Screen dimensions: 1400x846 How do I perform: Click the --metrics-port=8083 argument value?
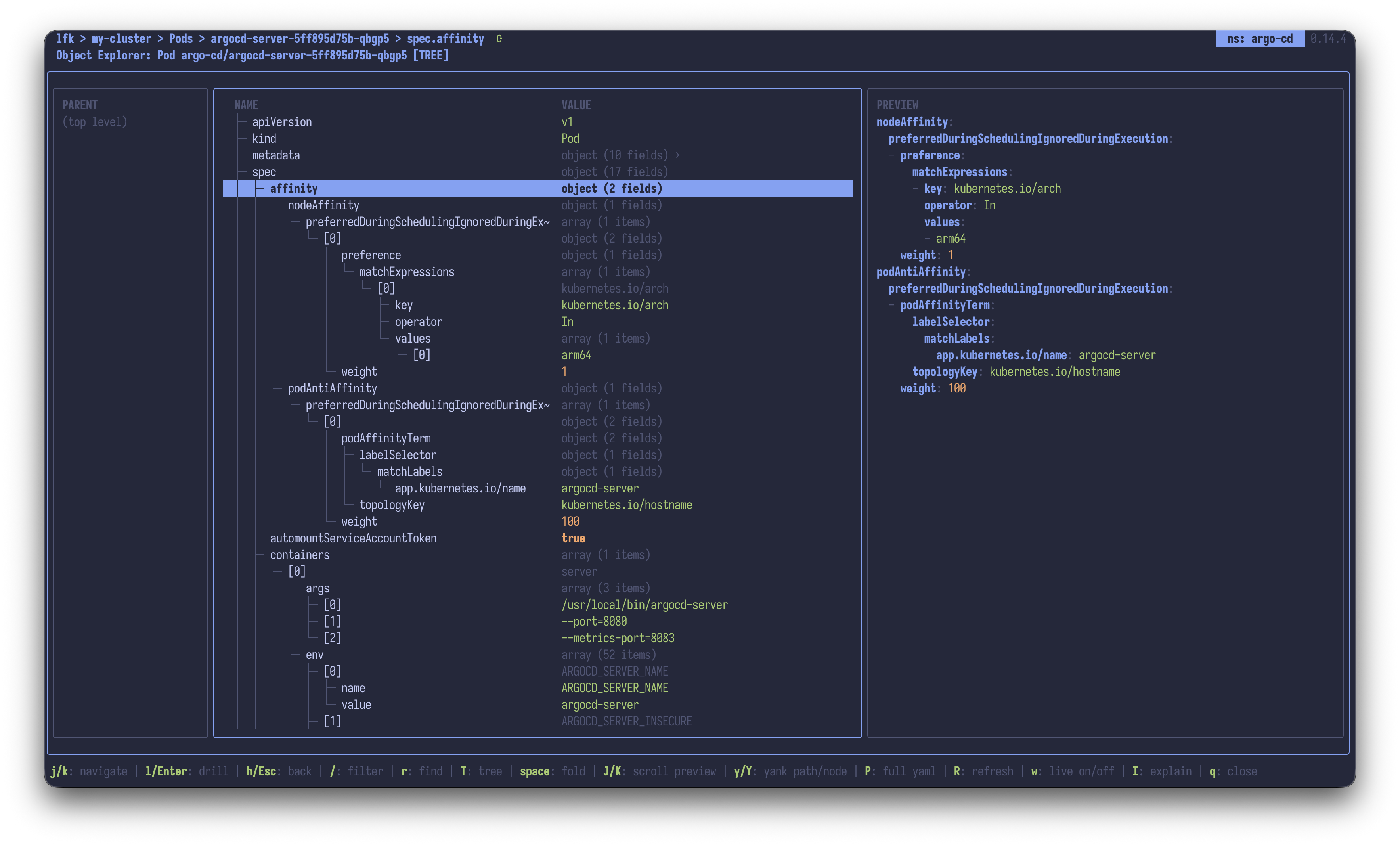[x=618, y=638]
